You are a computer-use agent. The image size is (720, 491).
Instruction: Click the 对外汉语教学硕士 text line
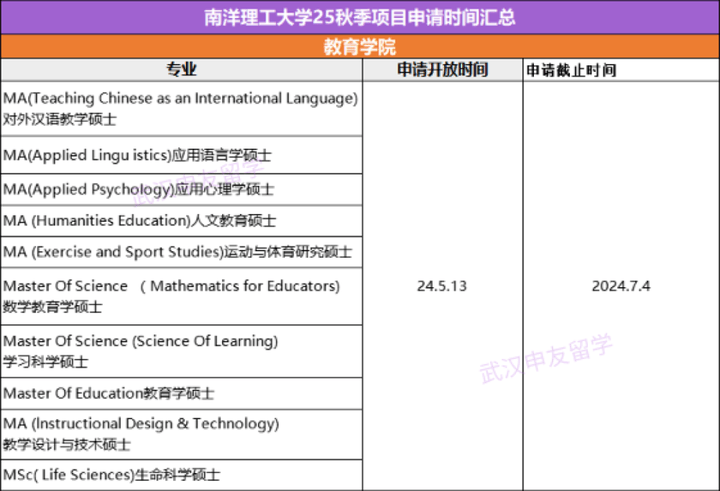(x=60, y=118)
